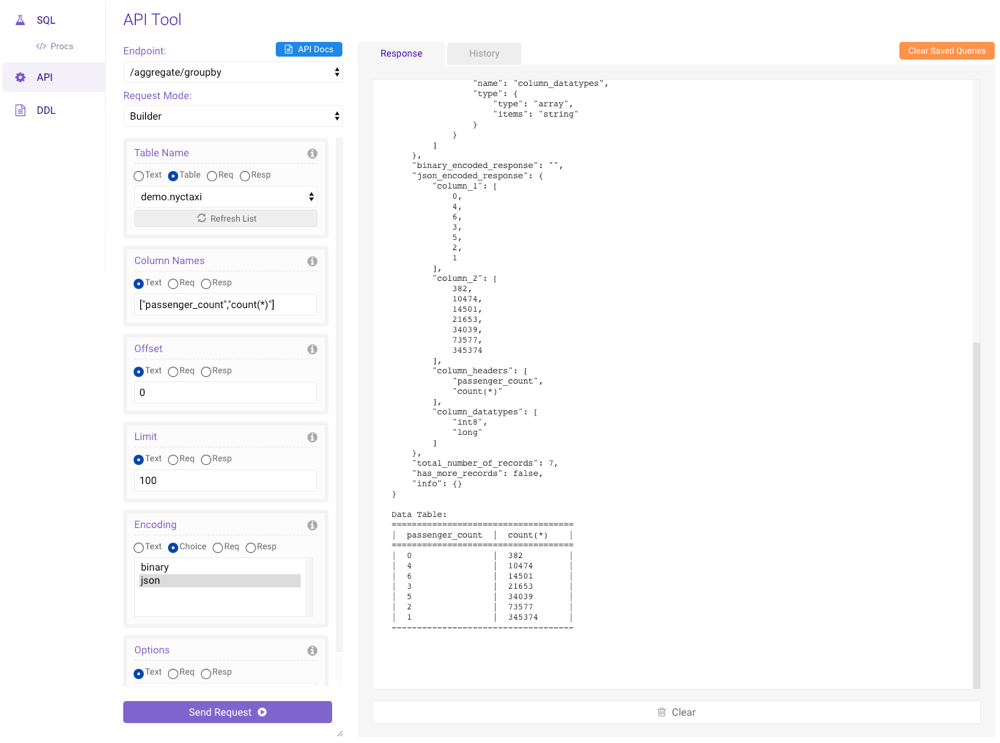
Task: Open the Request Mode dropdown
Action: tap(232, 116)
